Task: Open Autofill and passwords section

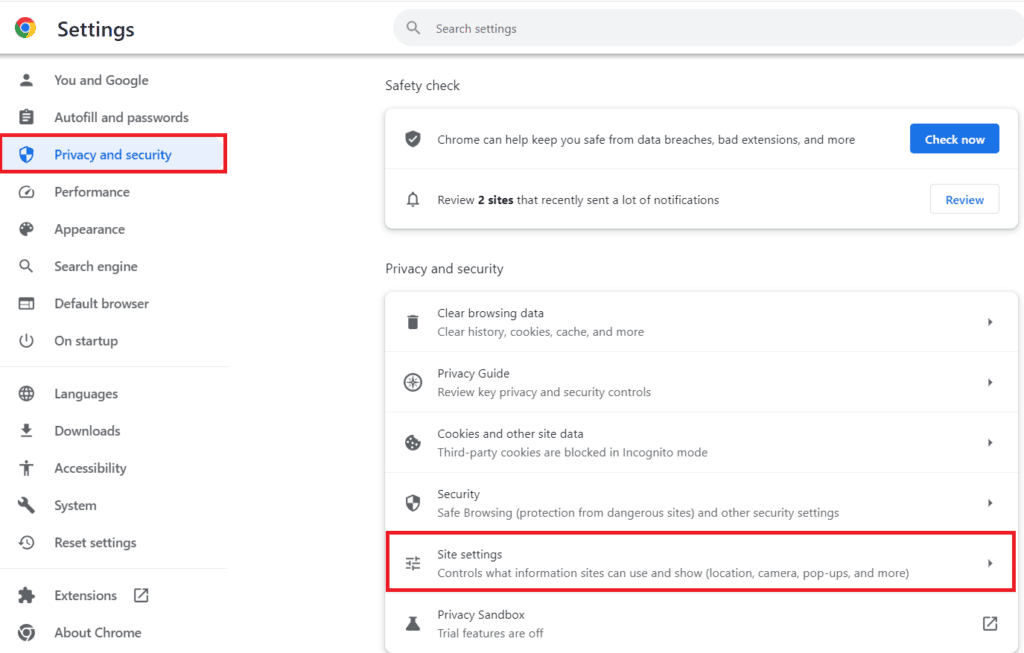Action: tap(121, 118)
